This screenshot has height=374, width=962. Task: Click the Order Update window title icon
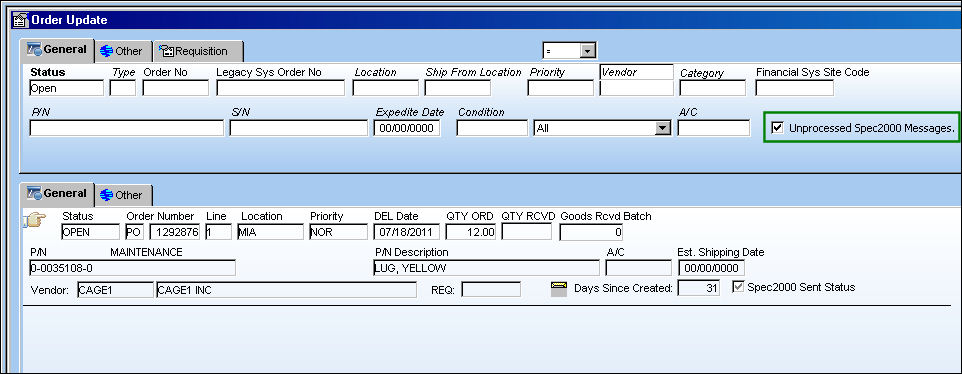(20, 20)
